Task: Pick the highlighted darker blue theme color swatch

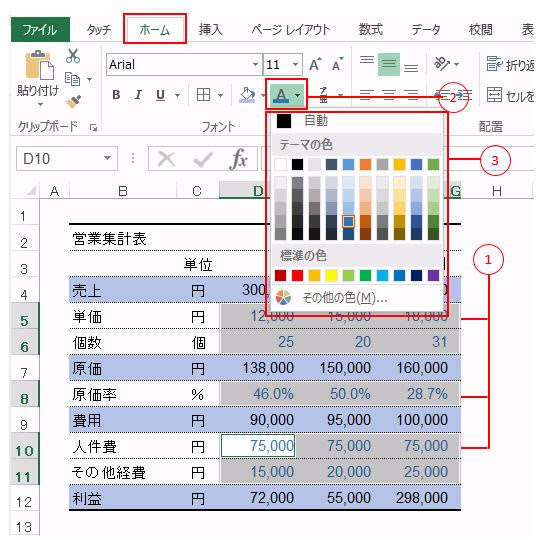Action: point(348,222)
